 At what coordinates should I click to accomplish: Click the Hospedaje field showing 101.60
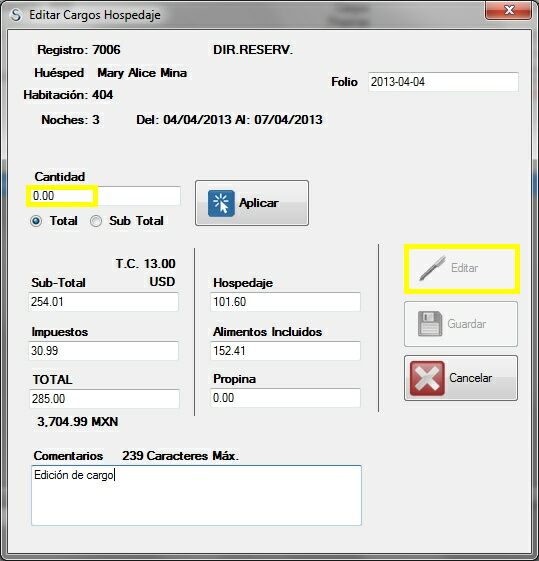(x=285, y=302)
